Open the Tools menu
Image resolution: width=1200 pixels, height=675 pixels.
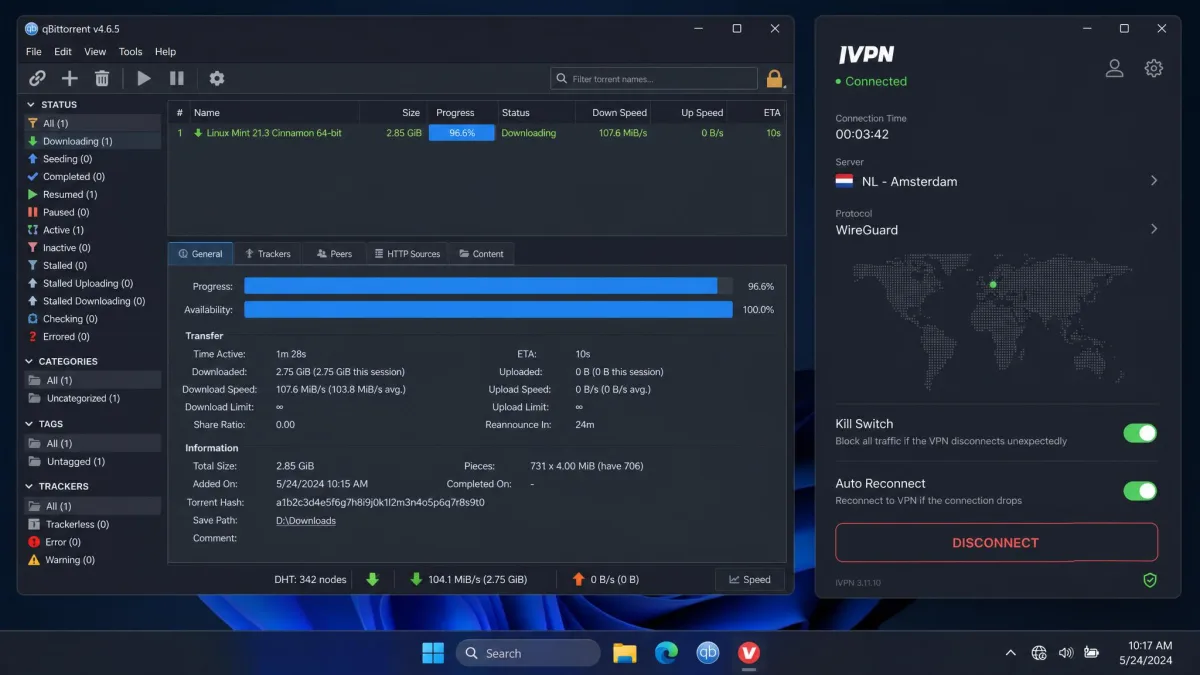pos(130,52)
